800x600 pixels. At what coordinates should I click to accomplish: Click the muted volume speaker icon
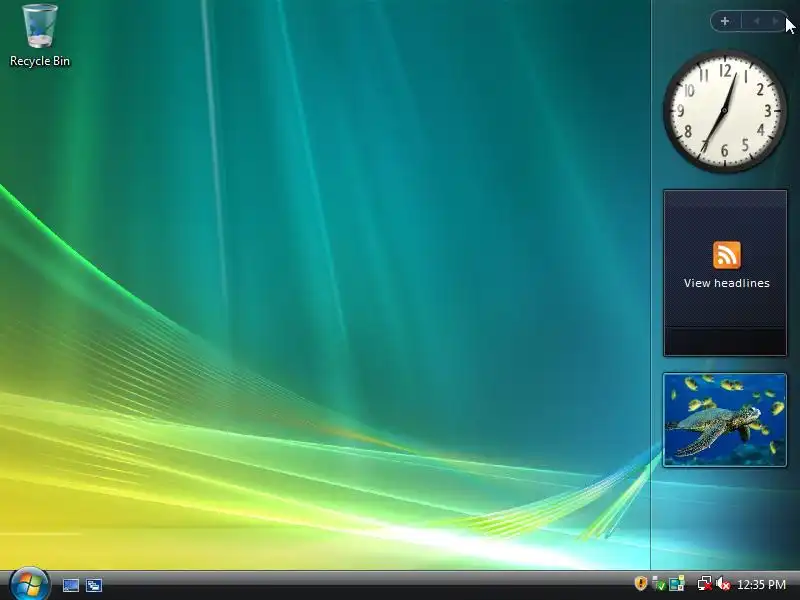pyautogui.click(x=723, y=583)
